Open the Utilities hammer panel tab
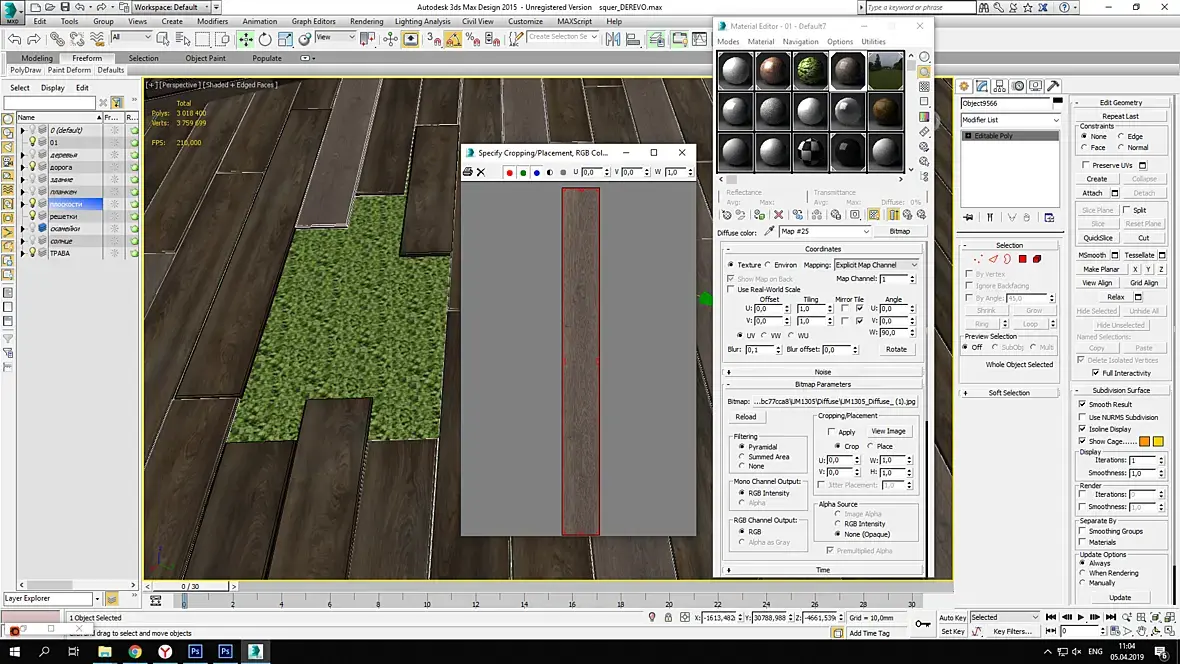Image resolution: width=1180 pixels, height=664 pixels. click(x=1053, y=87)
